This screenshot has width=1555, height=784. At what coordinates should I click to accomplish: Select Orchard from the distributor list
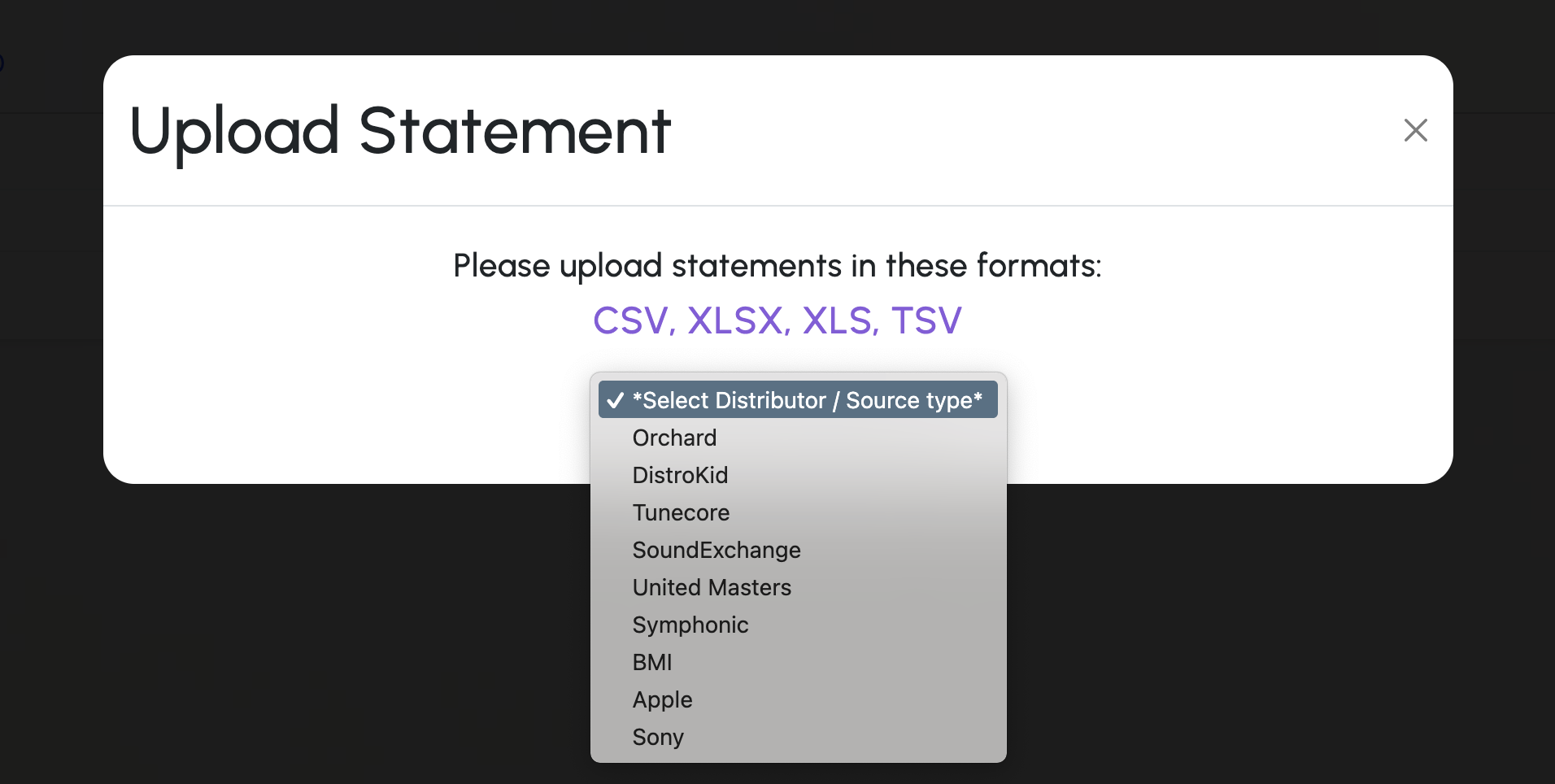pos(798,438)
